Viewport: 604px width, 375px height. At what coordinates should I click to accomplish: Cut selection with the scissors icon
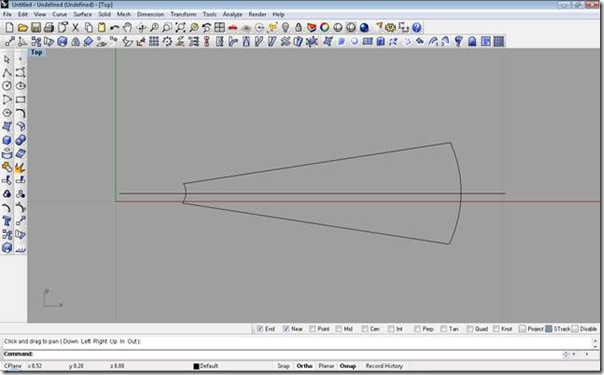coord(76,27)
